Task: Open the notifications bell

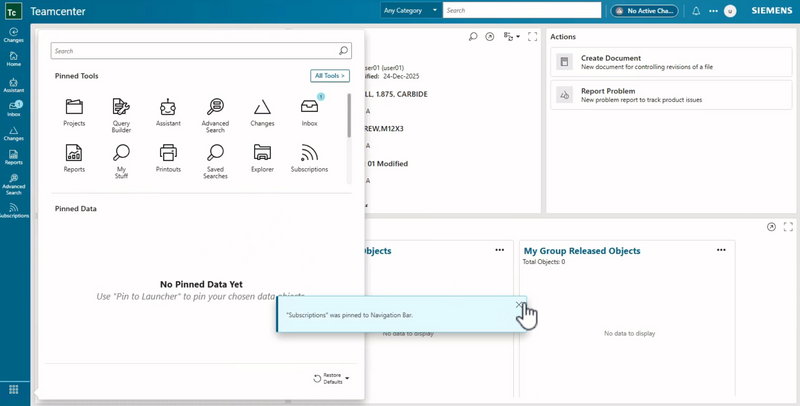Action: pyautogui.click(x=696, y=11)
